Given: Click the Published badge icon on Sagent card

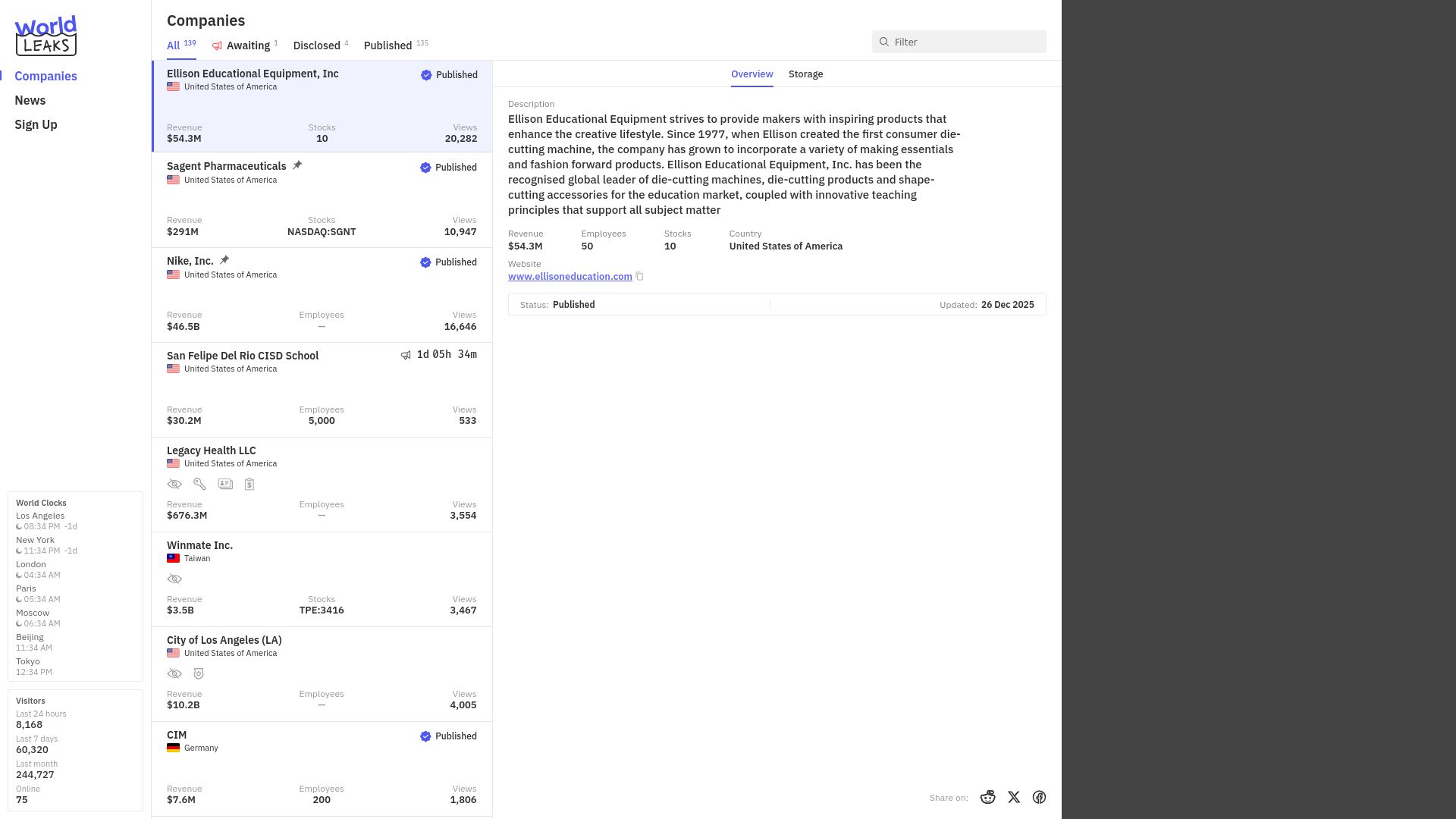Looking at the screenshot, I should tap(425, 168).
